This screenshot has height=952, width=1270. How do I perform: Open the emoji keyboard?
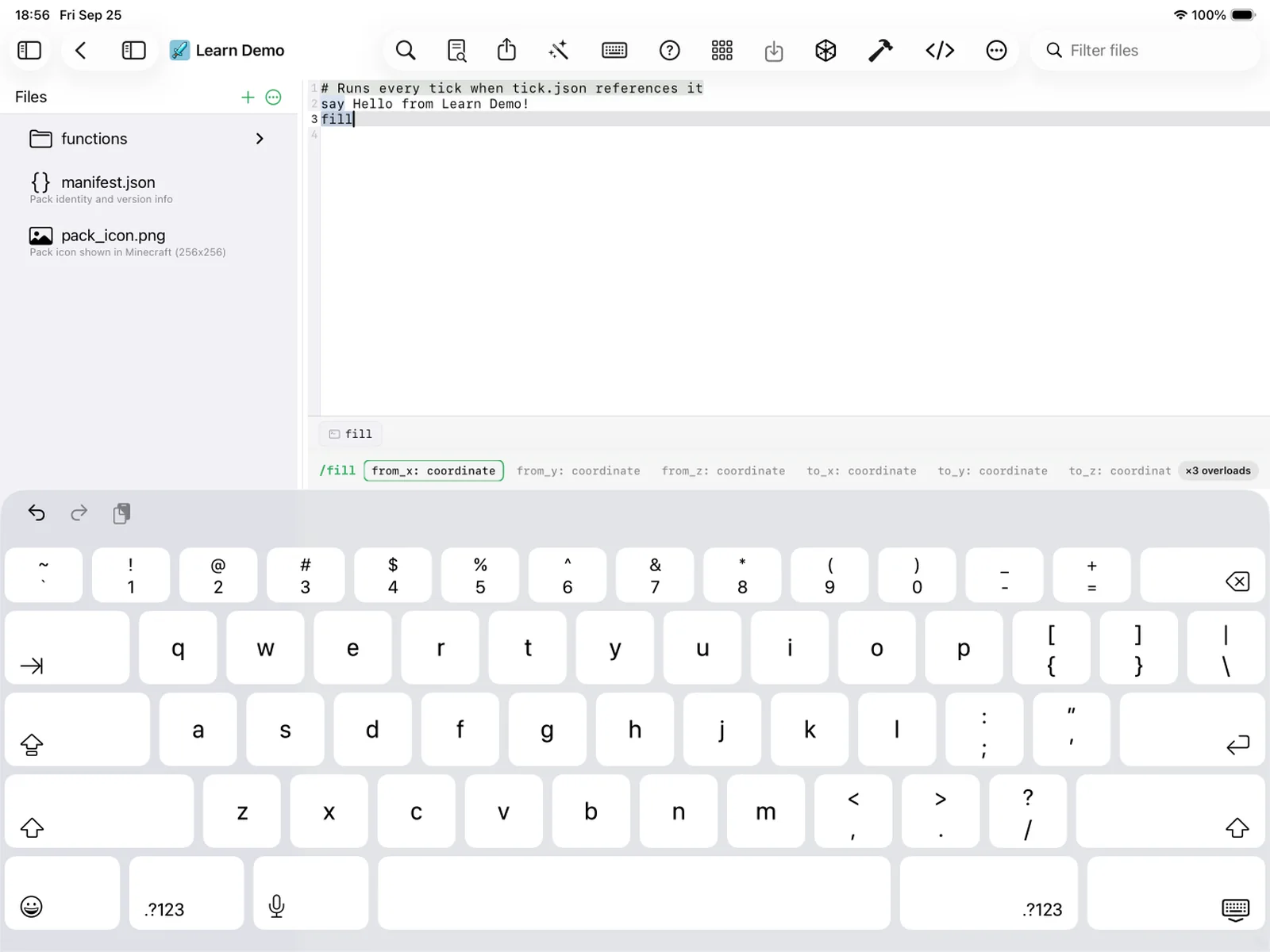(x=62, y=892)
